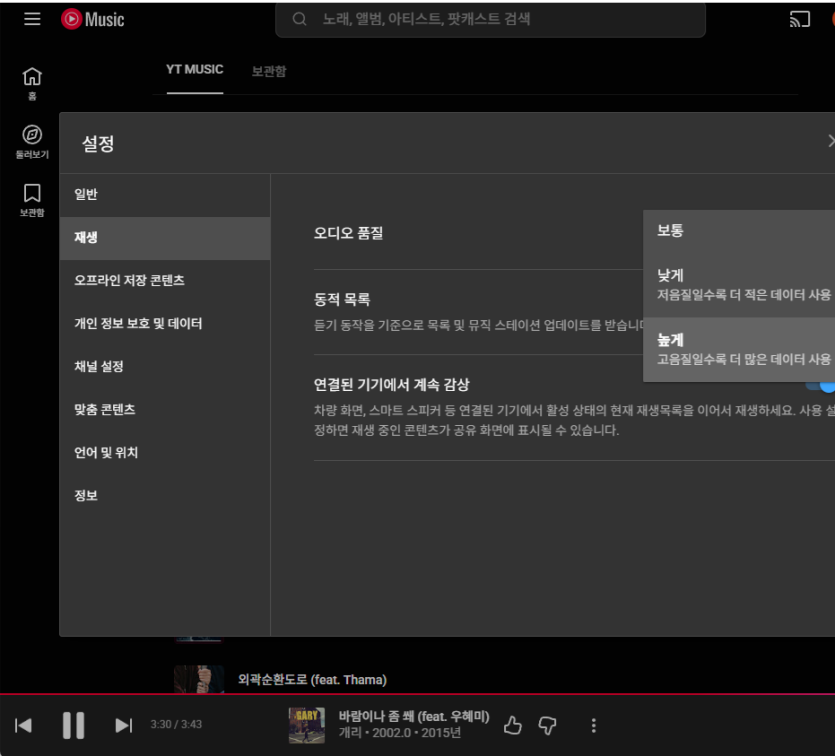
Task: Open the hamburger guide menu
Action: pos(32,19)
